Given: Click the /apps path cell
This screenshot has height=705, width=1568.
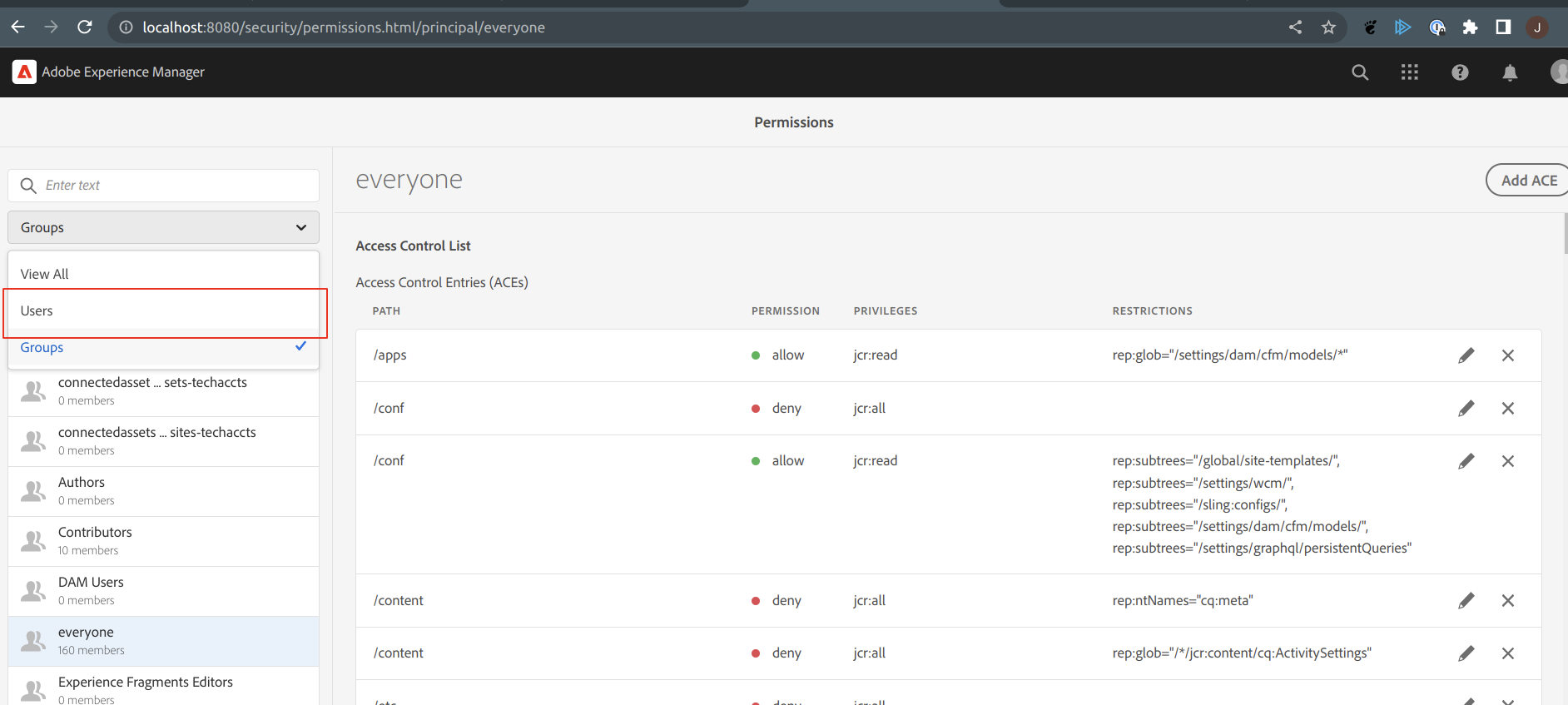Looking at the screenshot, I should coord(390,355).
